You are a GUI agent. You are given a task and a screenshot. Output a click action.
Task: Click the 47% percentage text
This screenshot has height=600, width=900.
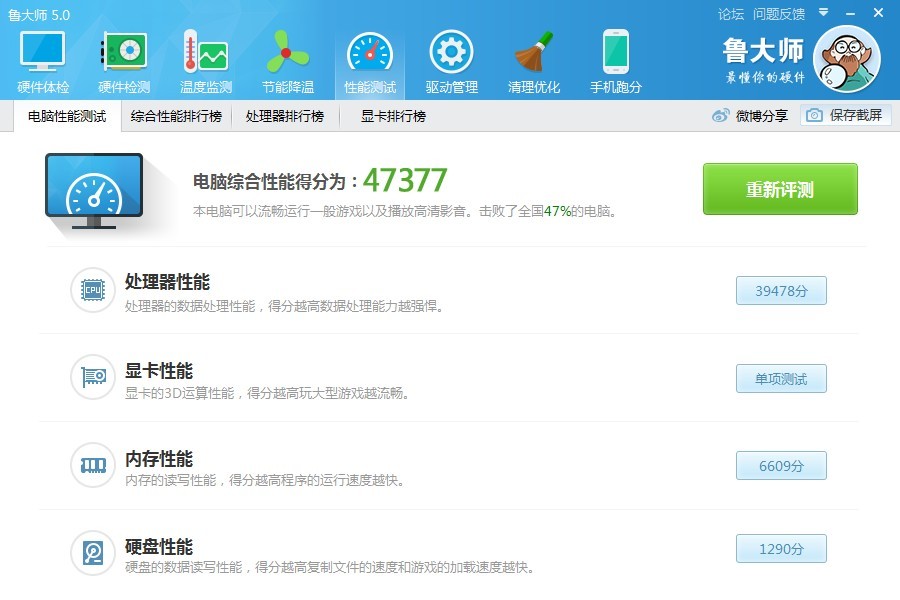coord(557,211)
